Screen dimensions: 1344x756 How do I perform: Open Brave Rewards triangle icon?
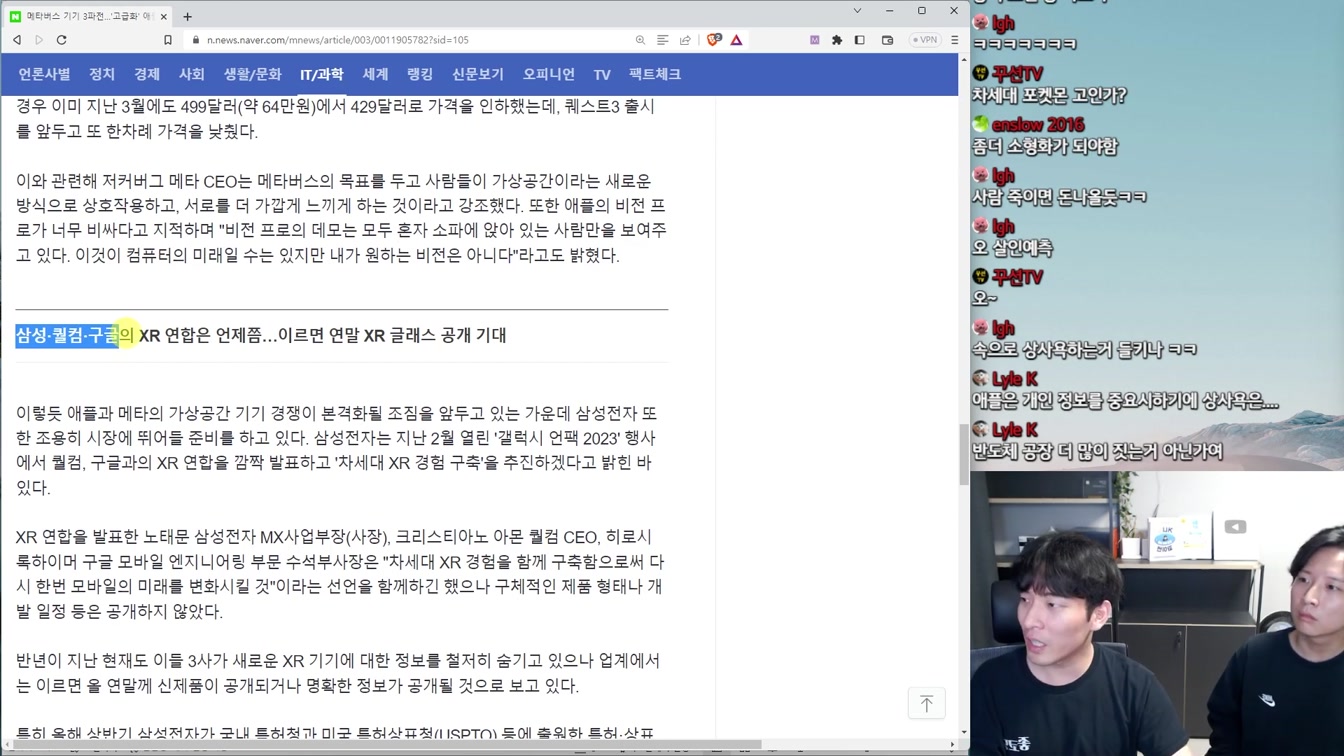(736, 40)
